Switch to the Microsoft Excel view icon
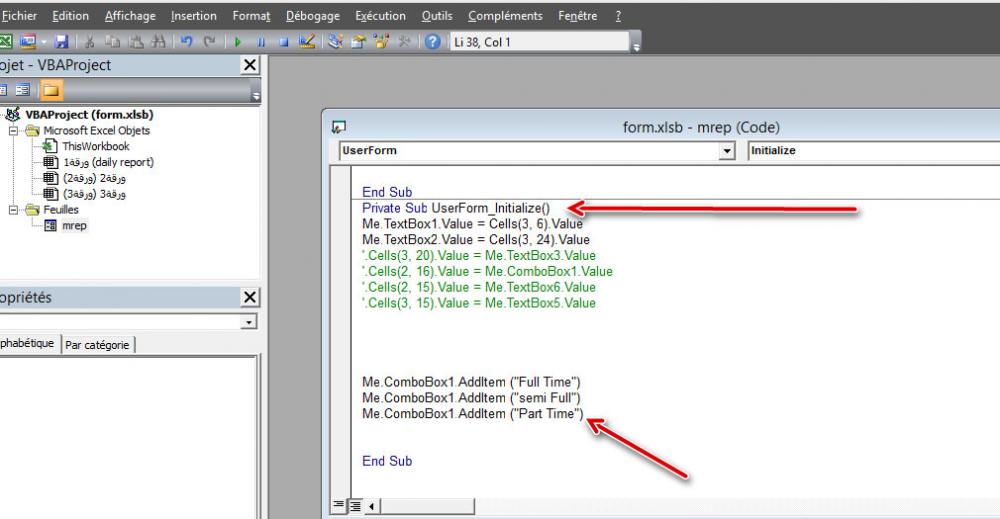This screenshot has height=519, width=1000. point(5,42)
